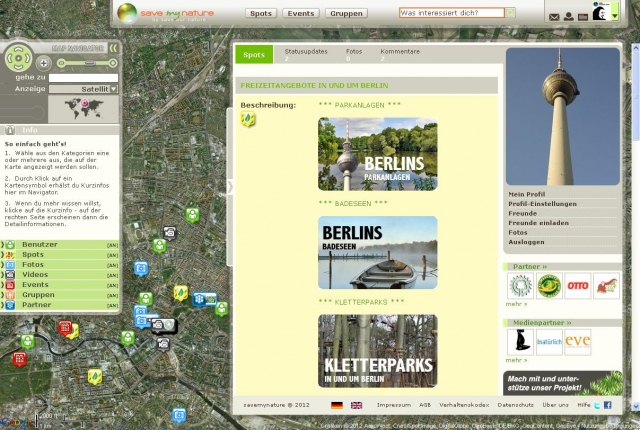Click the 'gehe zu' input field

83,78
